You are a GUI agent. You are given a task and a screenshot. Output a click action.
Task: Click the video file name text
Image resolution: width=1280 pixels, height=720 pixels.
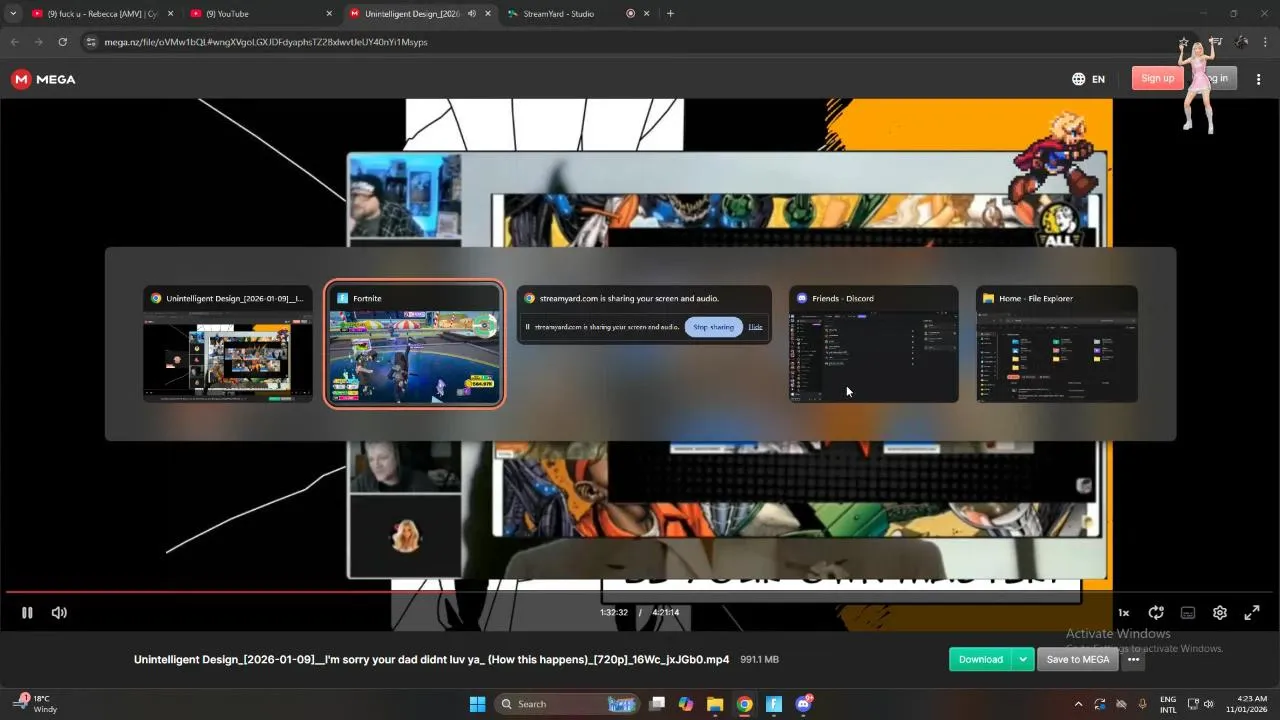(x=432, y=659)
